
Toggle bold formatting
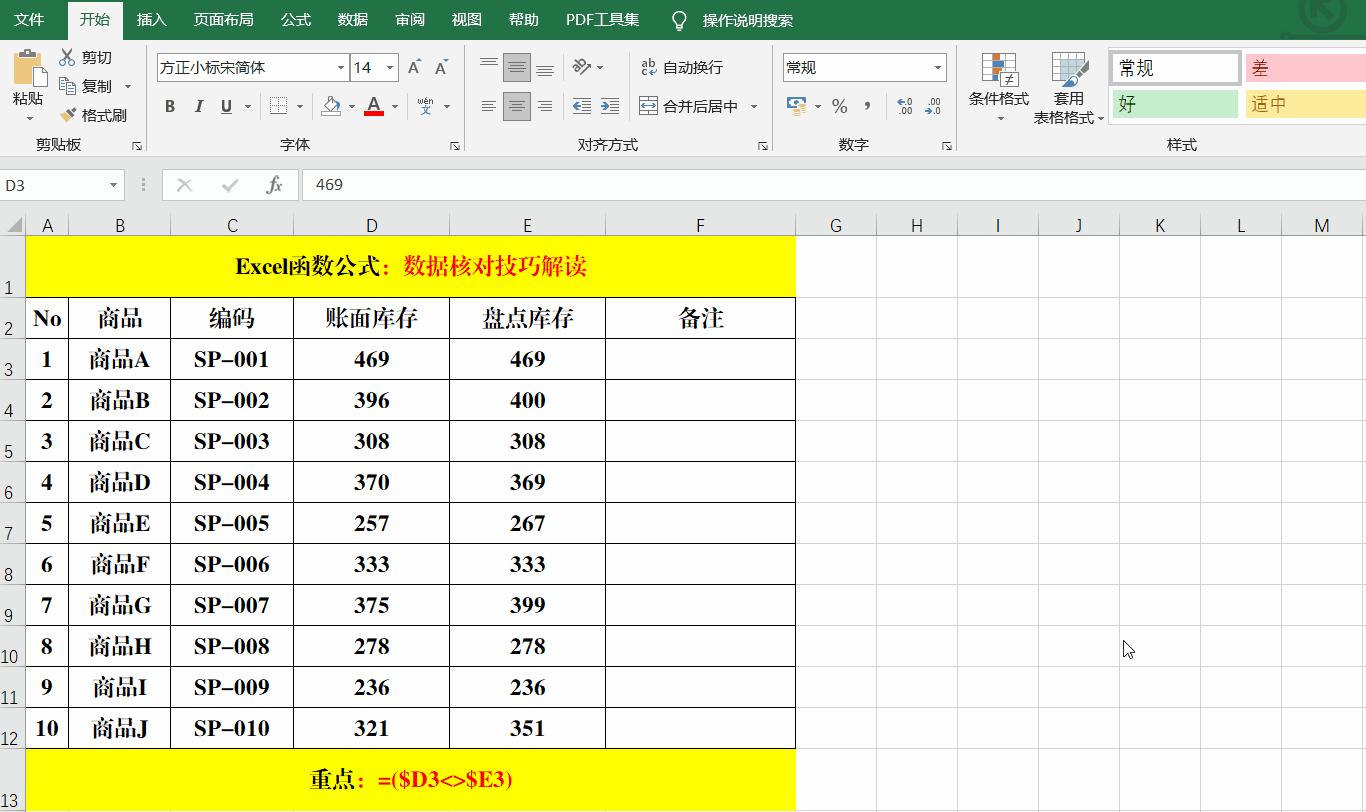coord(169,105)
